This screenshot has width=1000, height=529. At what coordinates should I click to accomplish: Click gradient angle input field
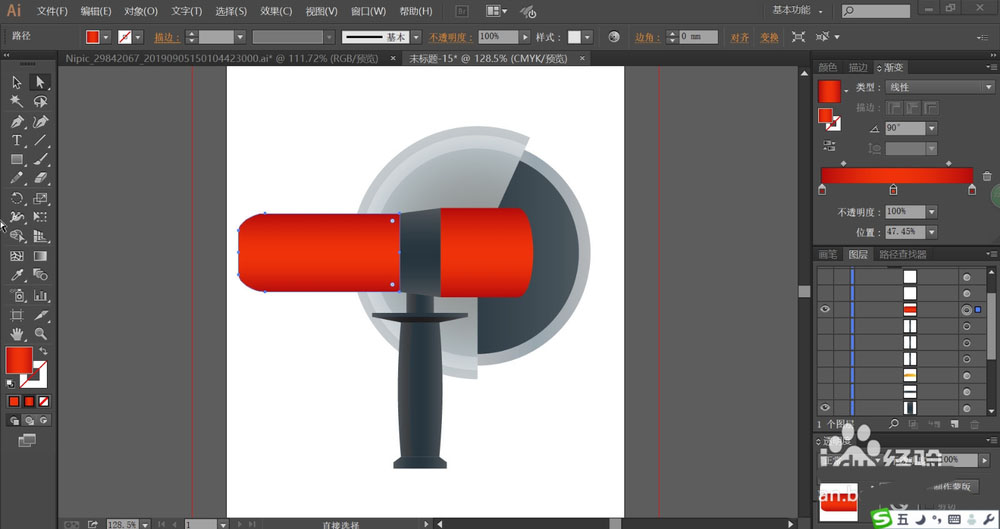tap(905, 128)
